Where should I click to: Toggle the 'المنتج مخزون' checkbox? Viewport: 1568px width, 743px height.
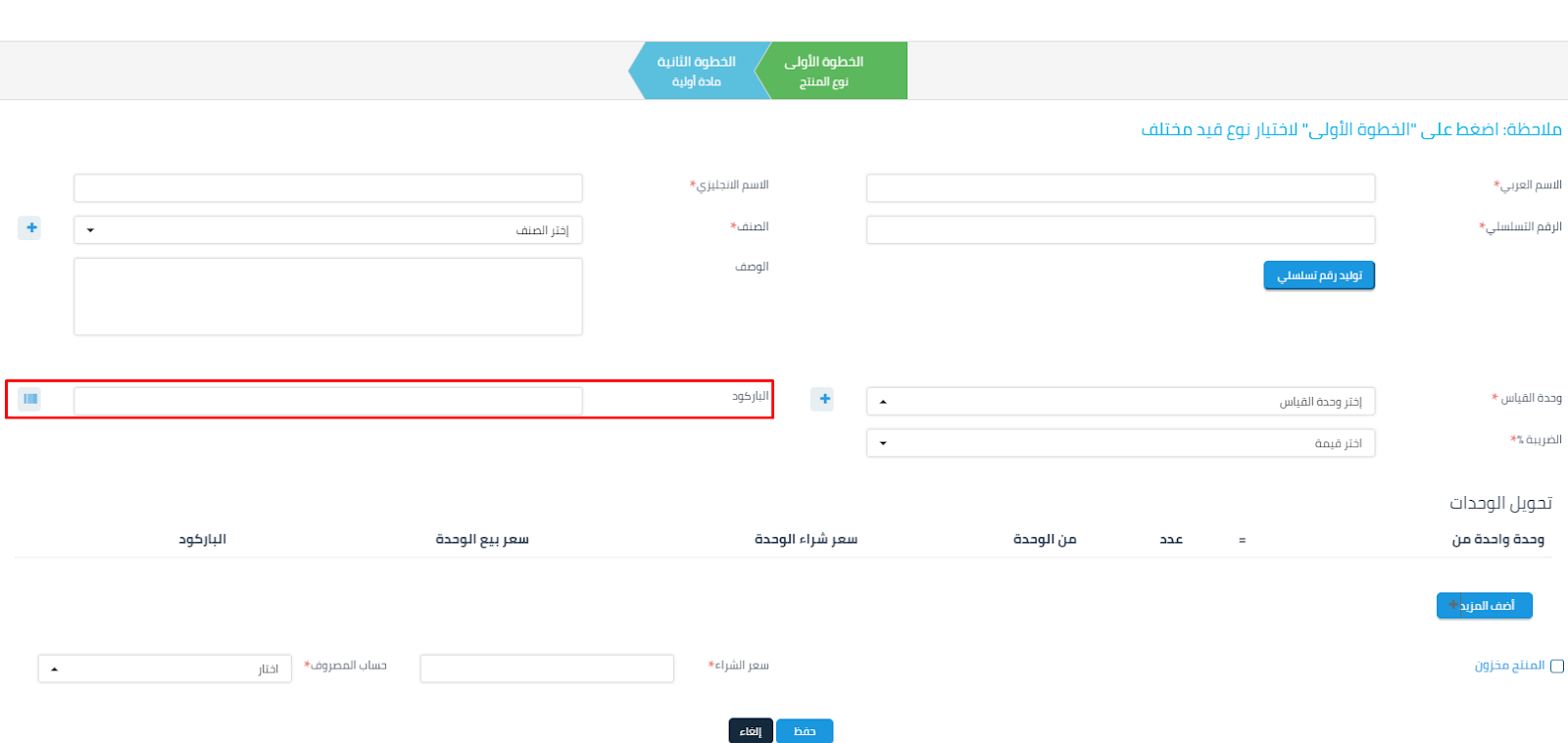1556,667
